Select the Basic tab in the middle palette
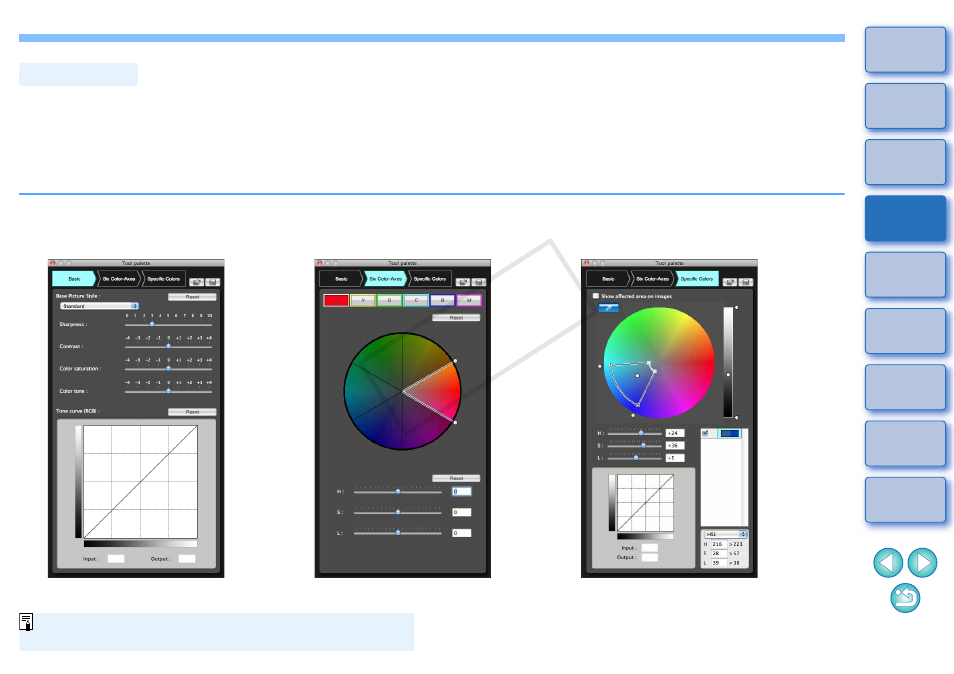The image size is (954, 674). click(x=341, y=279)
